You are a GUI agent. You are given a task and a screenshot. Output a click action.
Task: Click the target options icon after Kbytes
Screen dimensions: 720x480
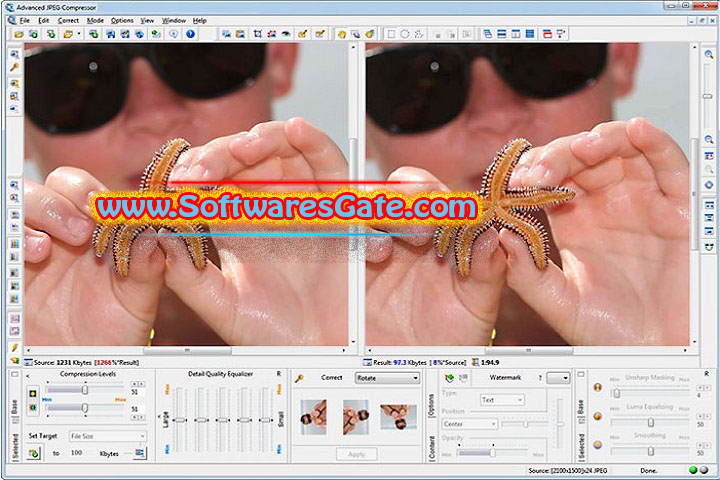pos(140,453)
